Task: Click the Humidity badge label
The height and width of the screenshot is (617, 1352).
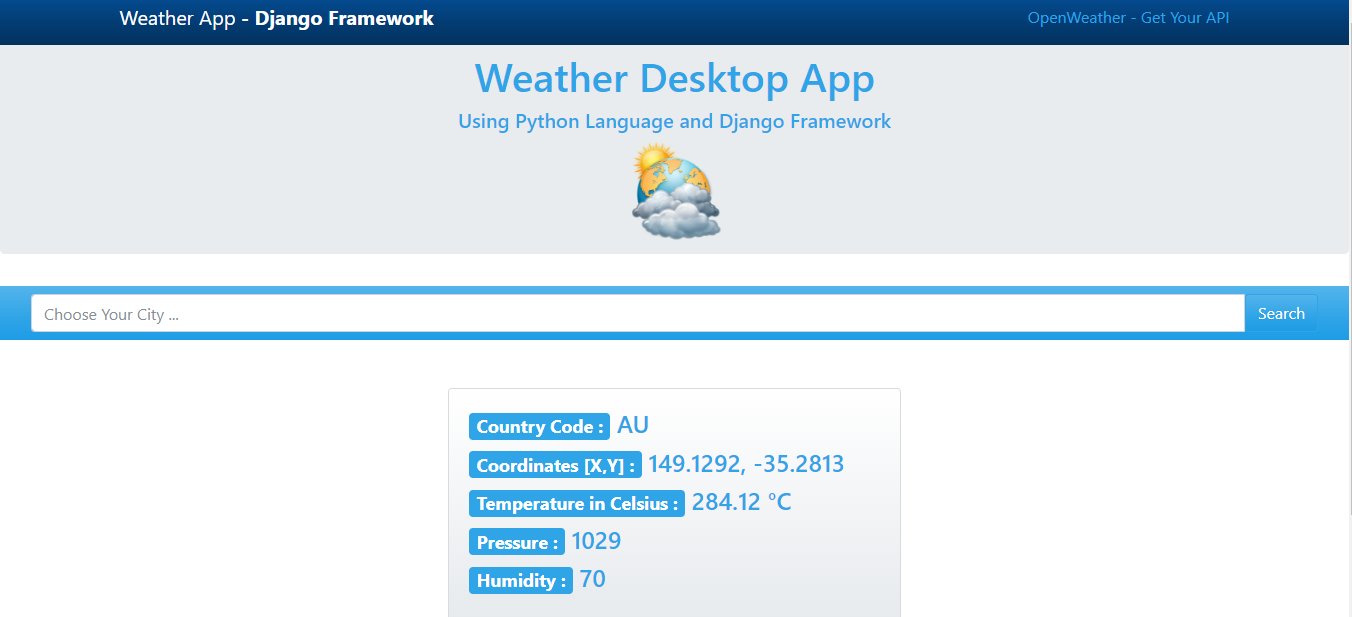Action: pos(520,581)
